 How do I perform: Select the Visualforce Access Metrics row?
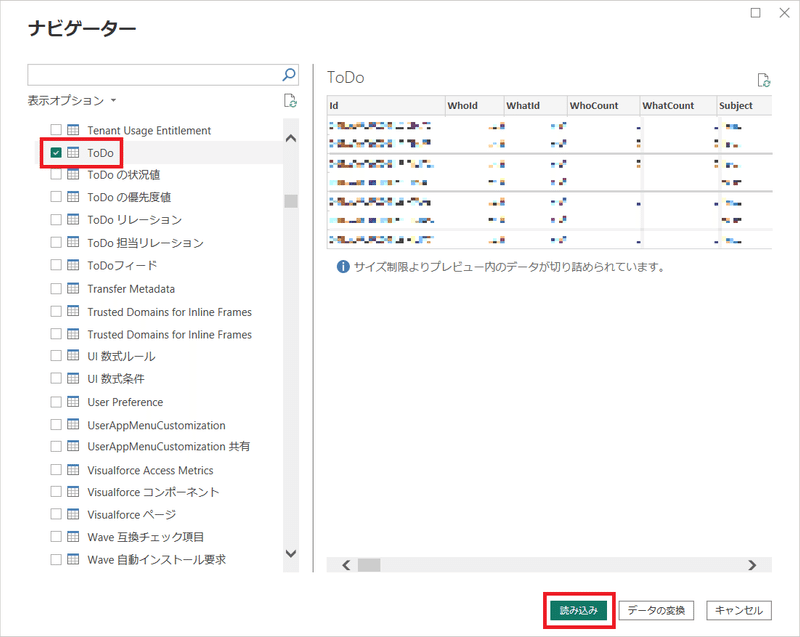pyautogui.click(x=150, y=470)
